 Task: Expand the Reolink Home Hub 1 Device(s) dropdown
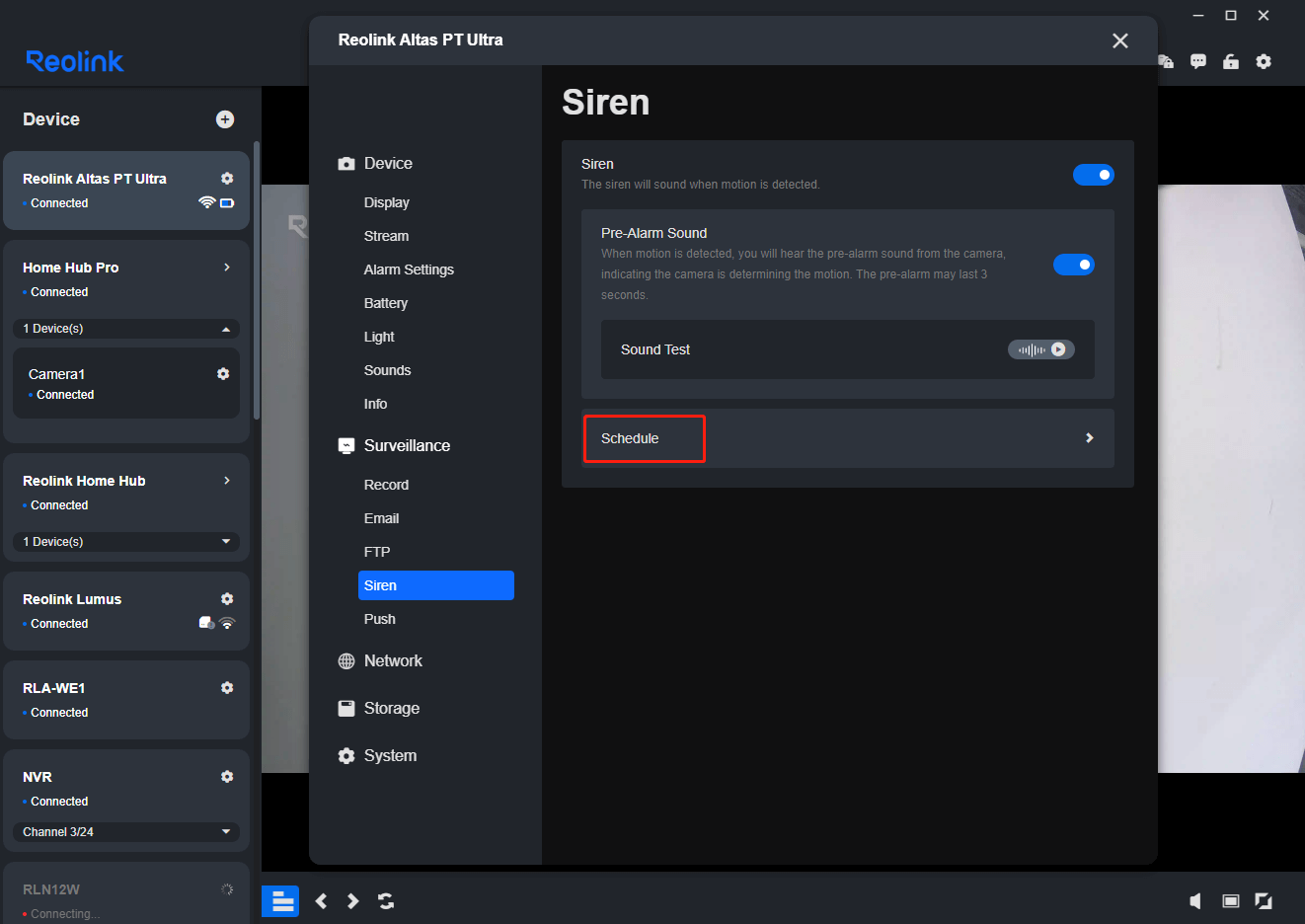pyautogui.click(x=126, y=542)
